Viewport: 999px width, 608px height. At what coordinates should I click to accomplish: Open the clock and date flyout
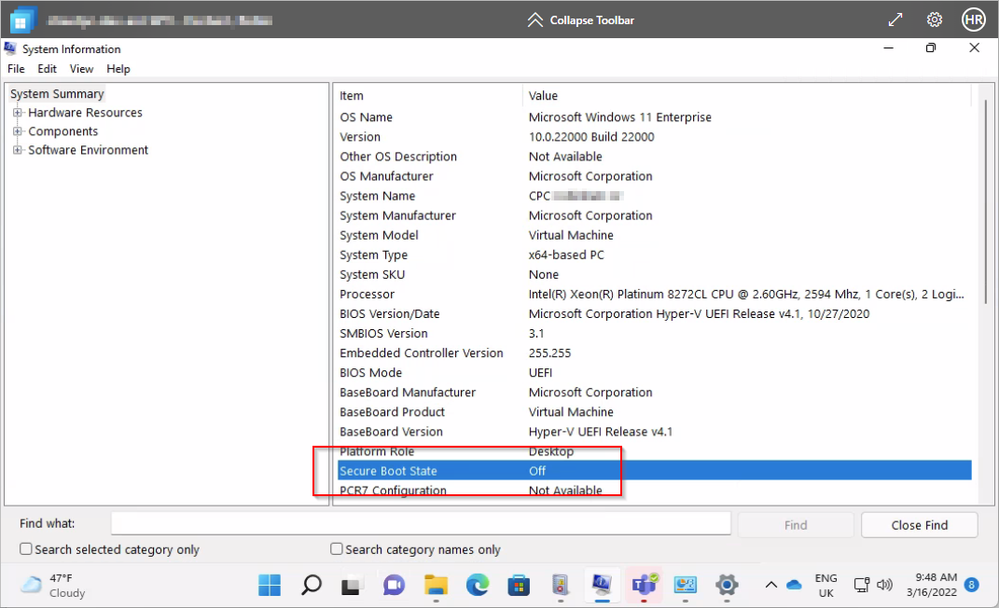click(931, 584)
